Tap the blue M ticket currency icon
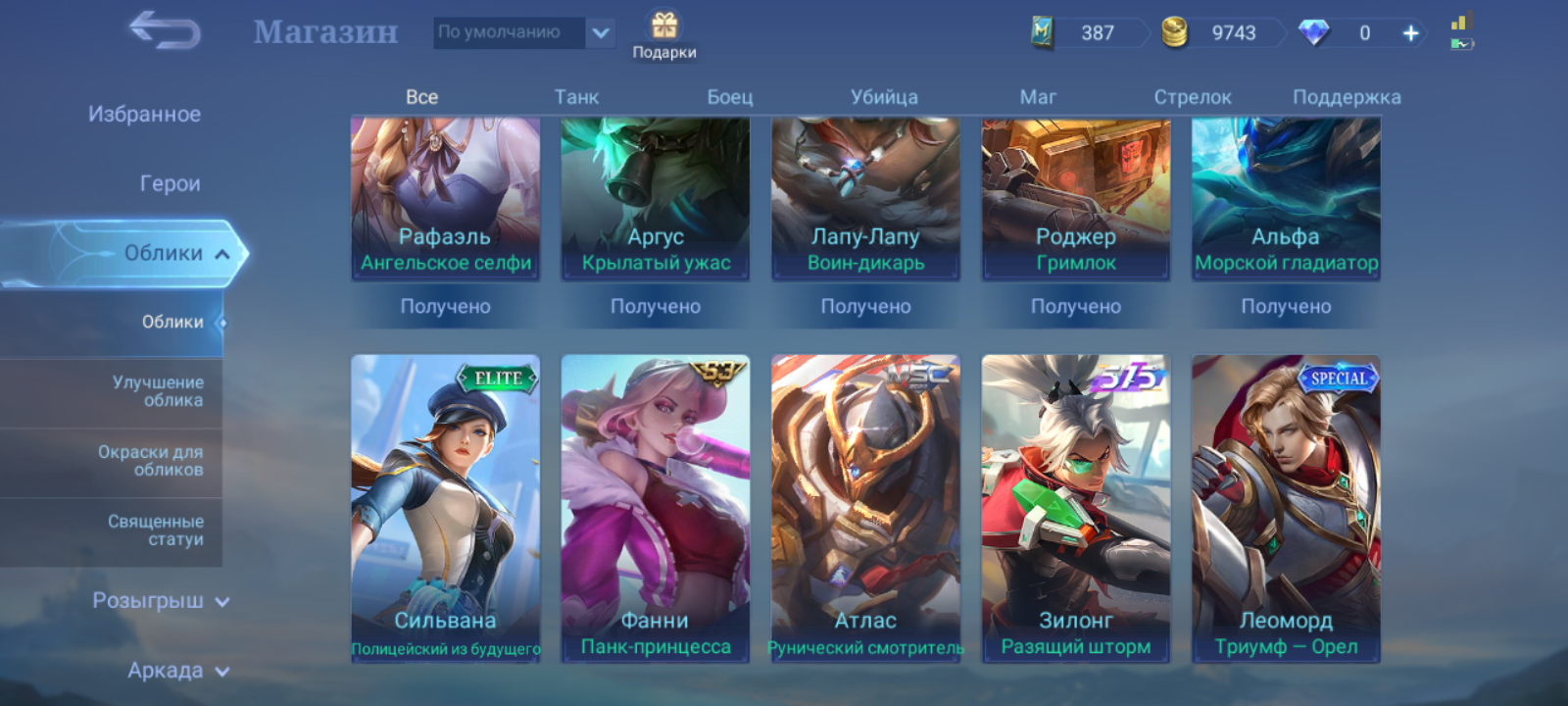This screenshot has height=706, width=1568. (1042, 32)
